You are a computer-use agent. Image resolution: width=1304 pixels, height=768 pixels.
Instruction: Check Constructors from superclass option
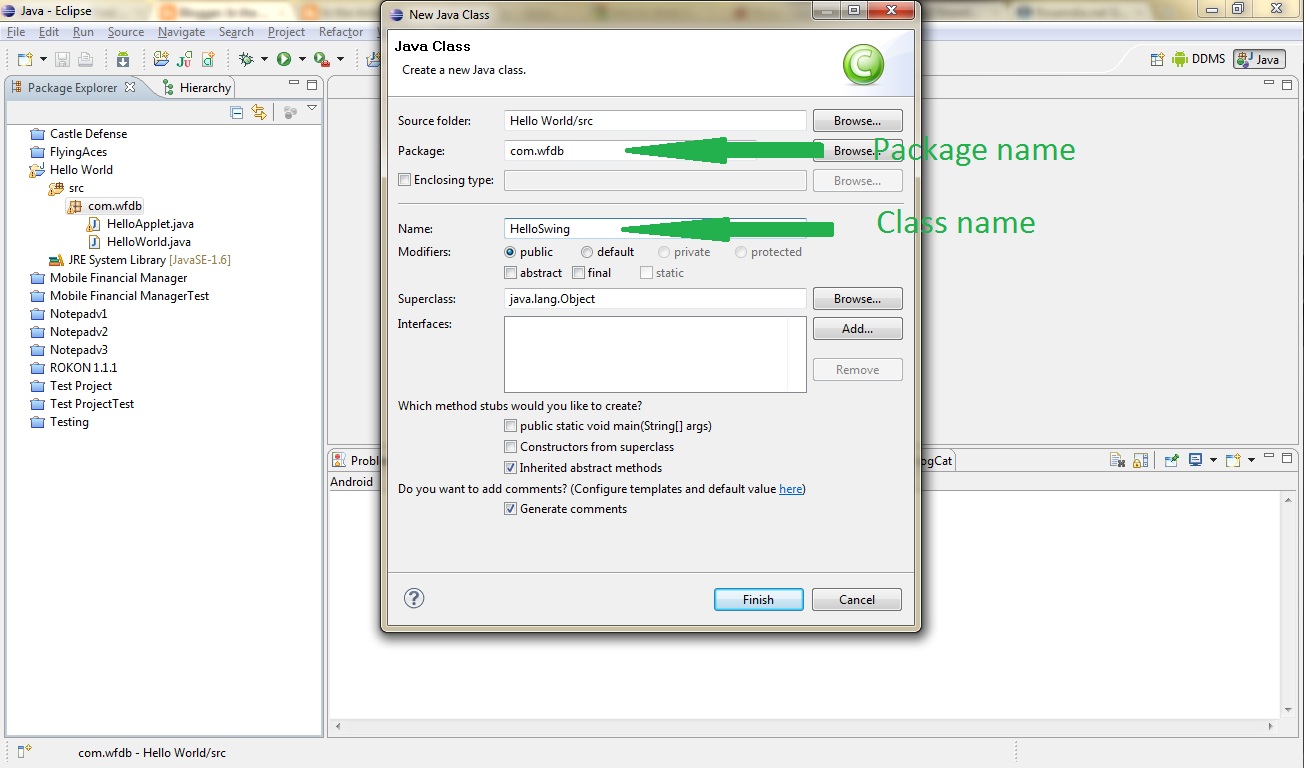click(x=511, y=447)
